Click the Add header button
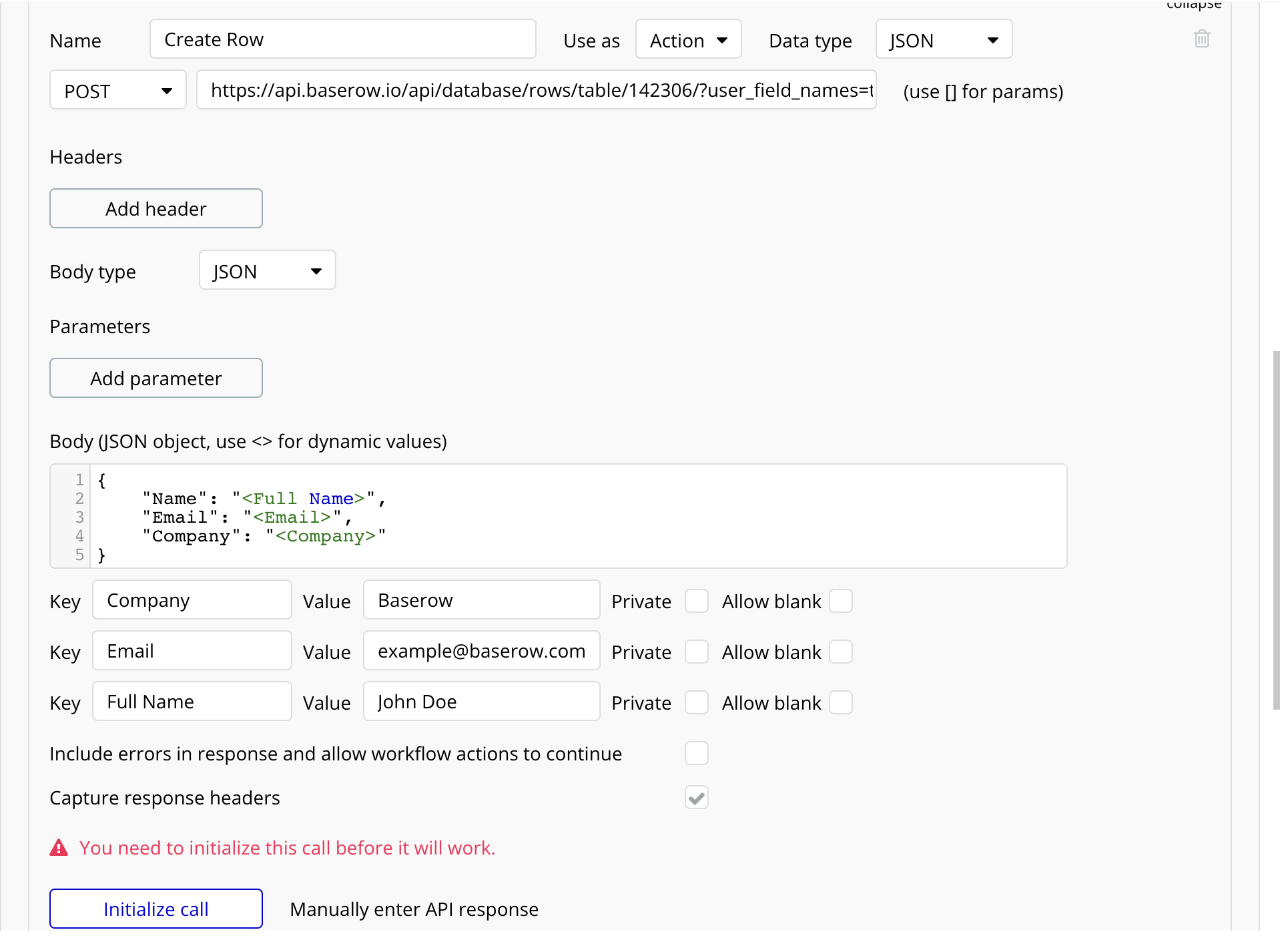The image size is (1288, 944). click(x=155, y=208)
